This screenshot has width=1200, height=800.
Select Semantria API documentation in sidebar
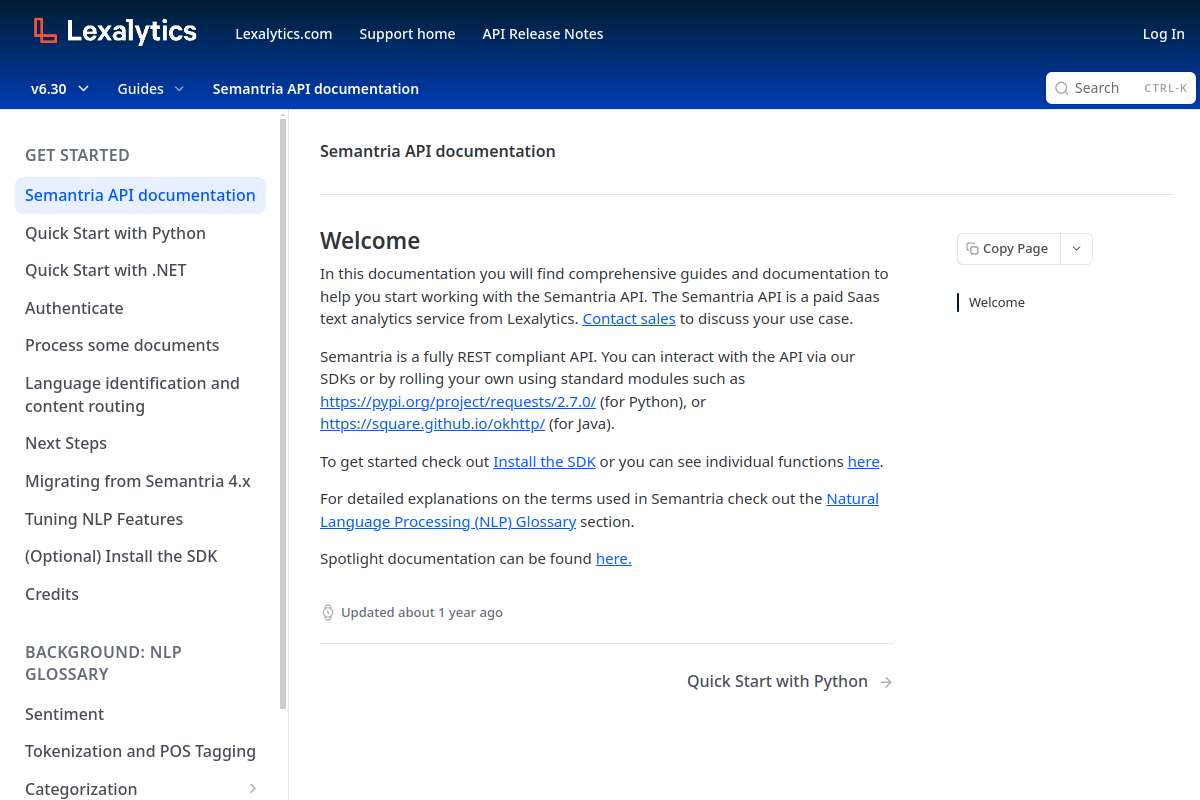click(x=140, y=195)
